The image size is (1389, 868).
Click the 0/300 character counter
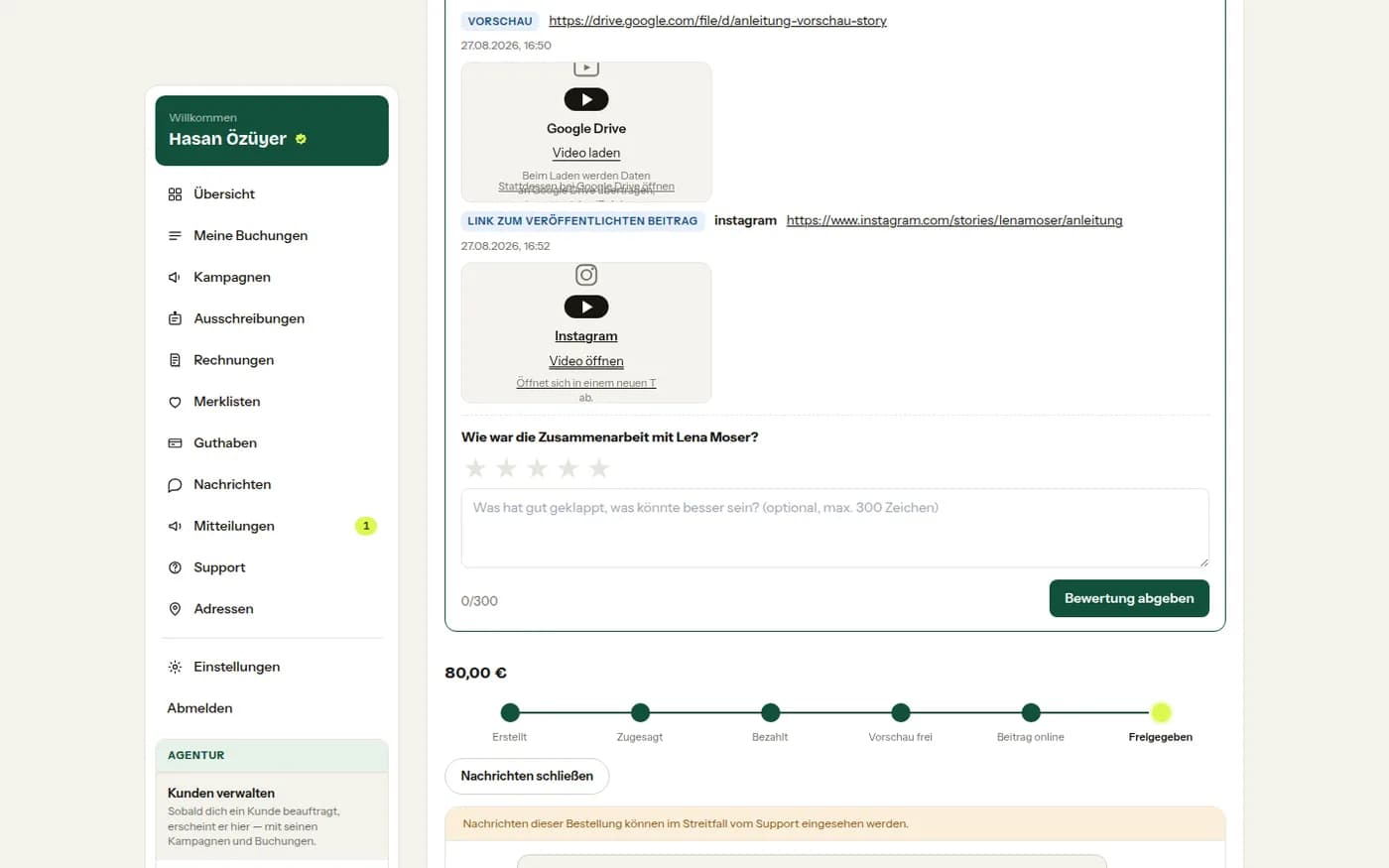(479, 601)
